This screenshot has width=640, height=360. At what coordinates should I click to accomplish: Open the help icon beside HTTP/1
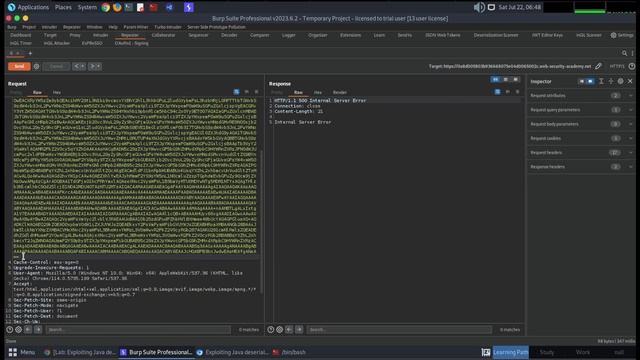[632, 66]
